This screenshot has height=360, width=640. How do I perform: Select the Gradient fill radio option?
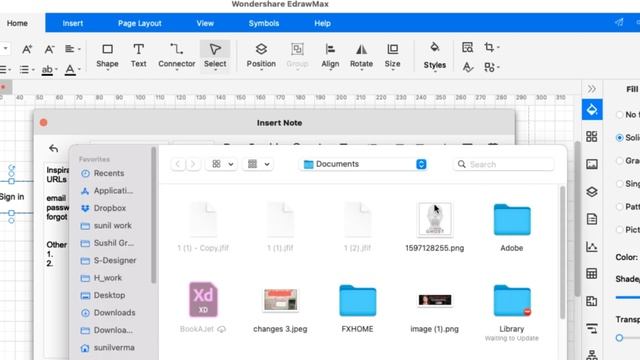[620, 160]
